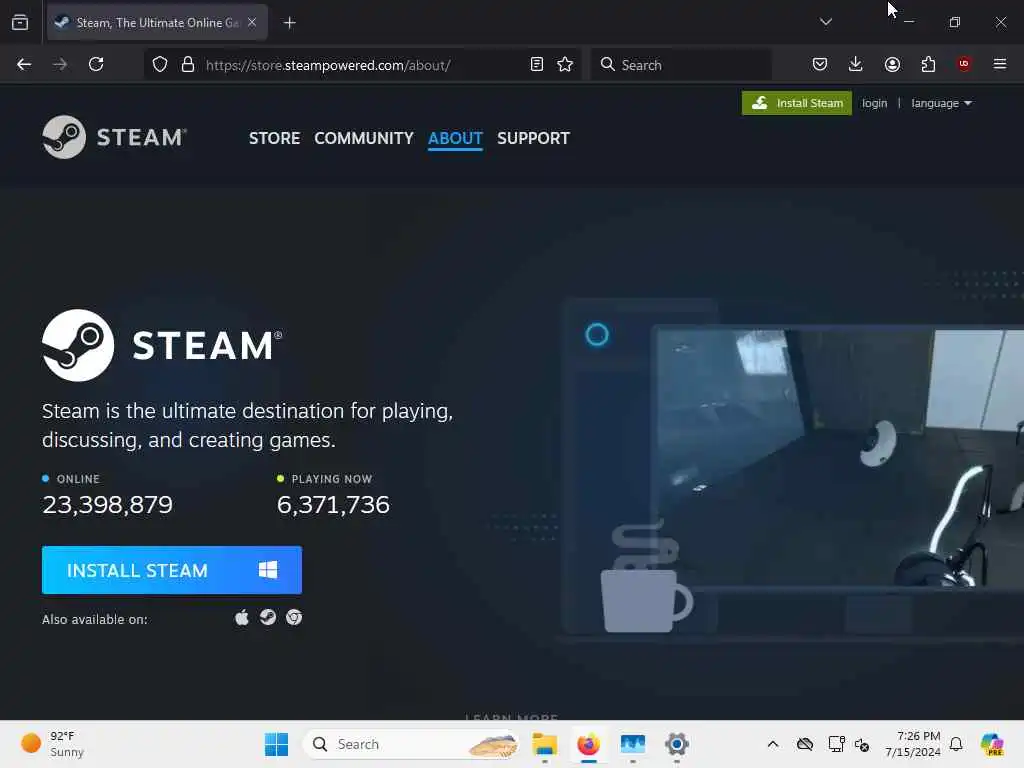
Task: Click the muted volume tray icon
Action: click(862, 744)
